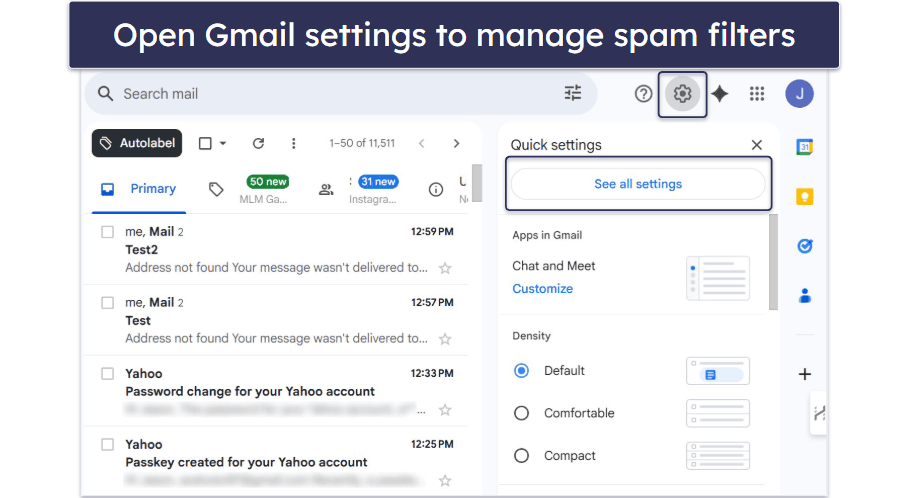Viewport: 907px width, 498px height.
Task: Click the 12:59 PM timestamp
Action: pyautogui.click(x=432, y=232)
